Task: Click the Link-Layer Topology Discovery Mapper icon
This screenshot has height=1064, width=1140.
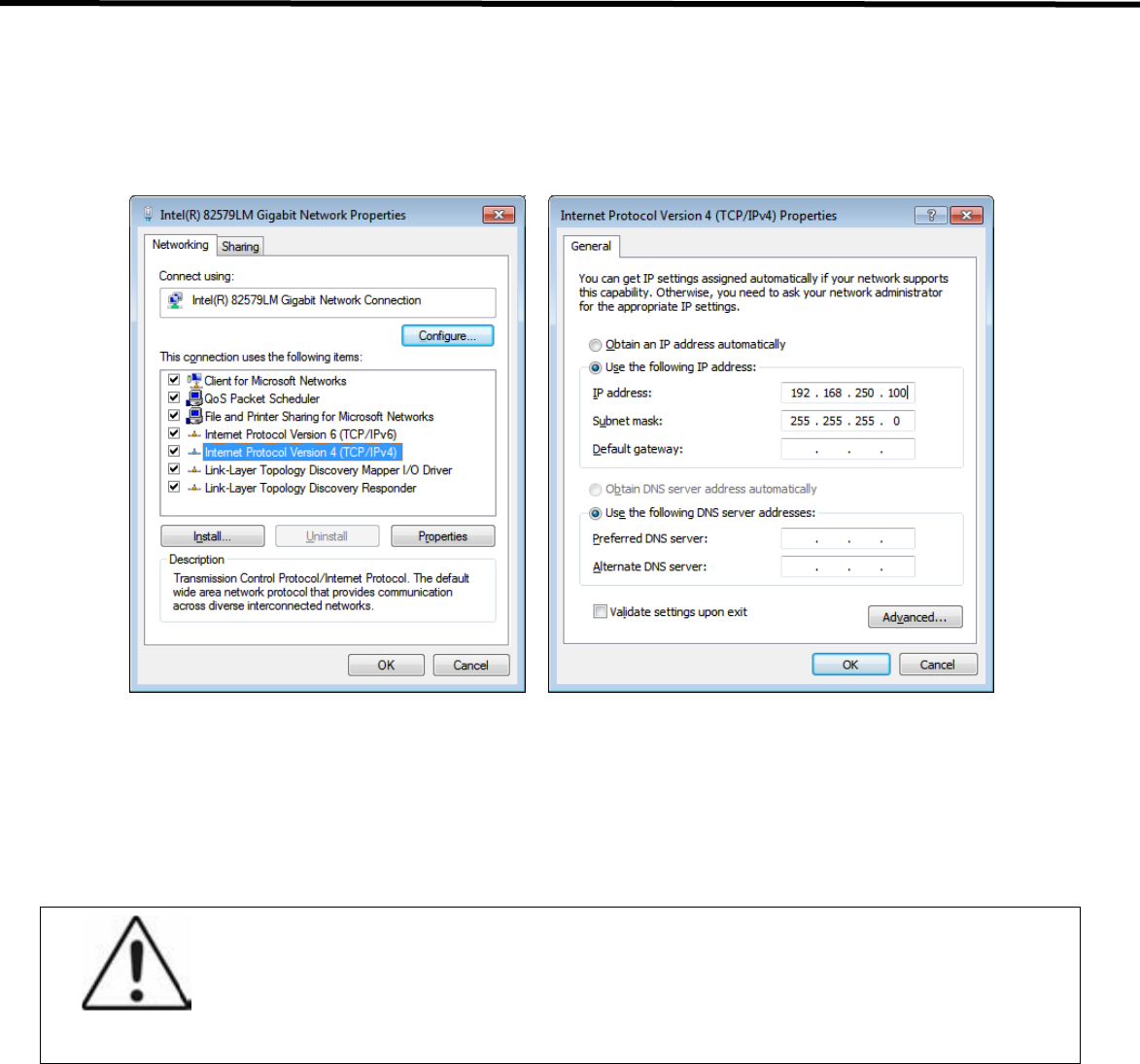Action: pos(194,470)
